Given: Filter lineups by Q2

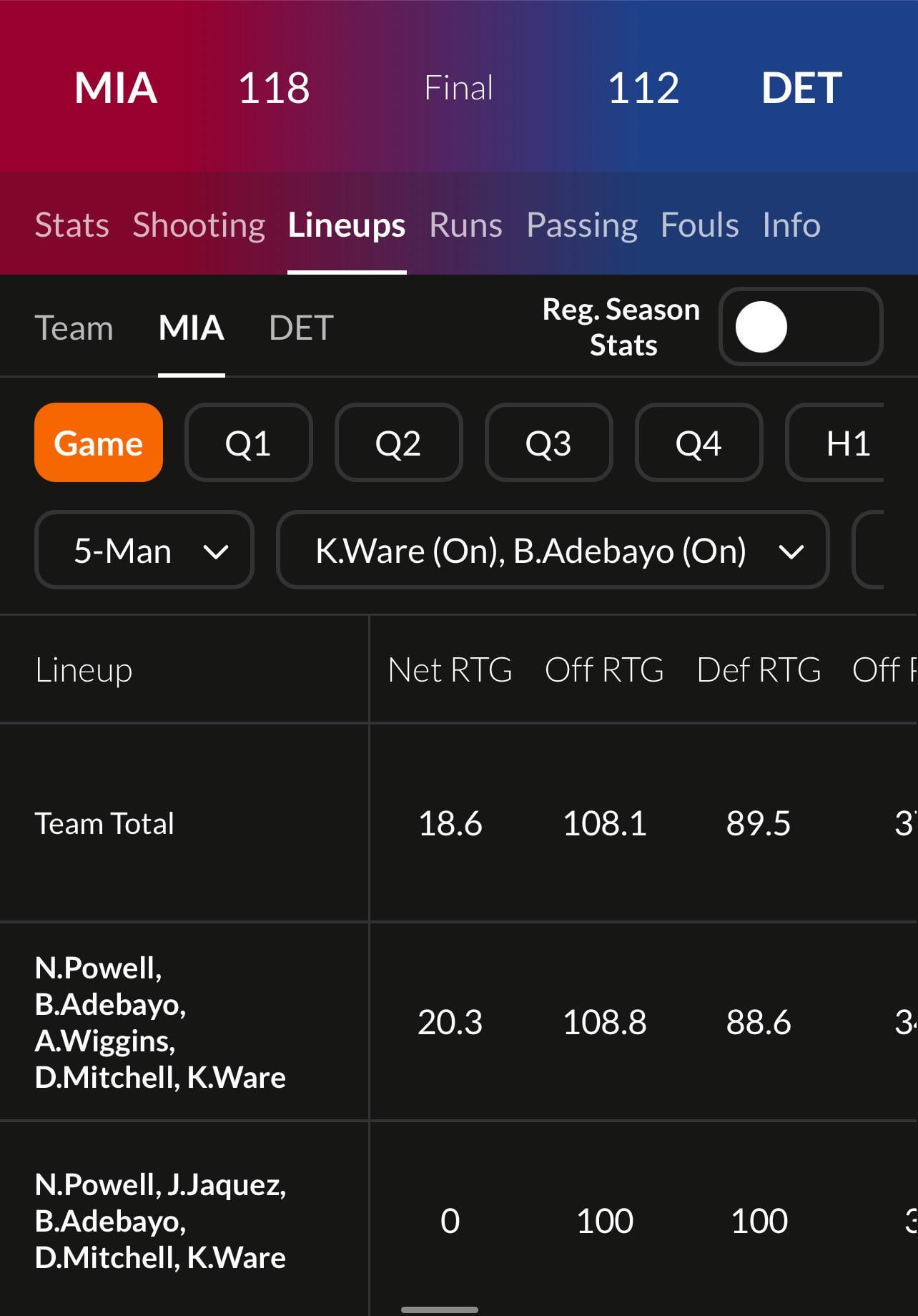Looking at the screenshot, I should (x=398, y=443).
